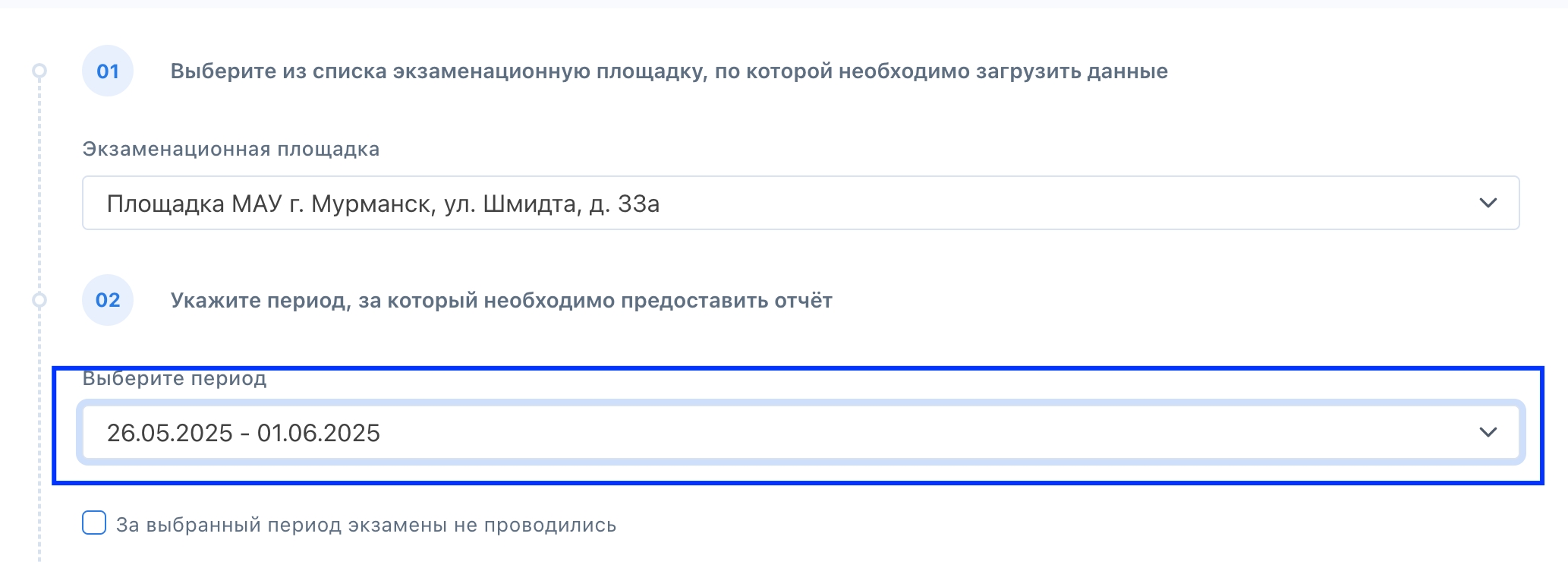
Task: Click the dashed timeline line between steps
Action: point(39,186)
